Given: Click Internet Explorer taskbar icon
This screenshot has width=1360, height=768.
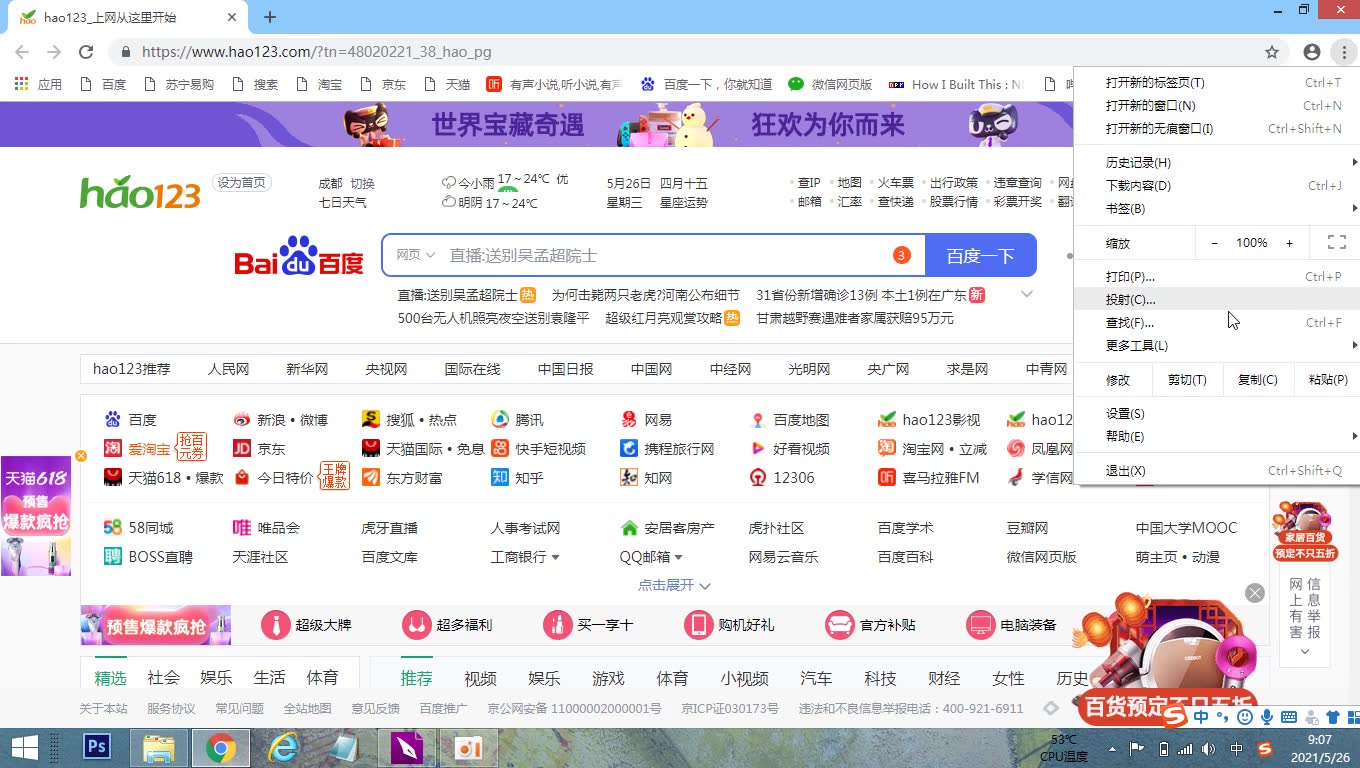Looking at the screenshot, I should pos(283,747).
